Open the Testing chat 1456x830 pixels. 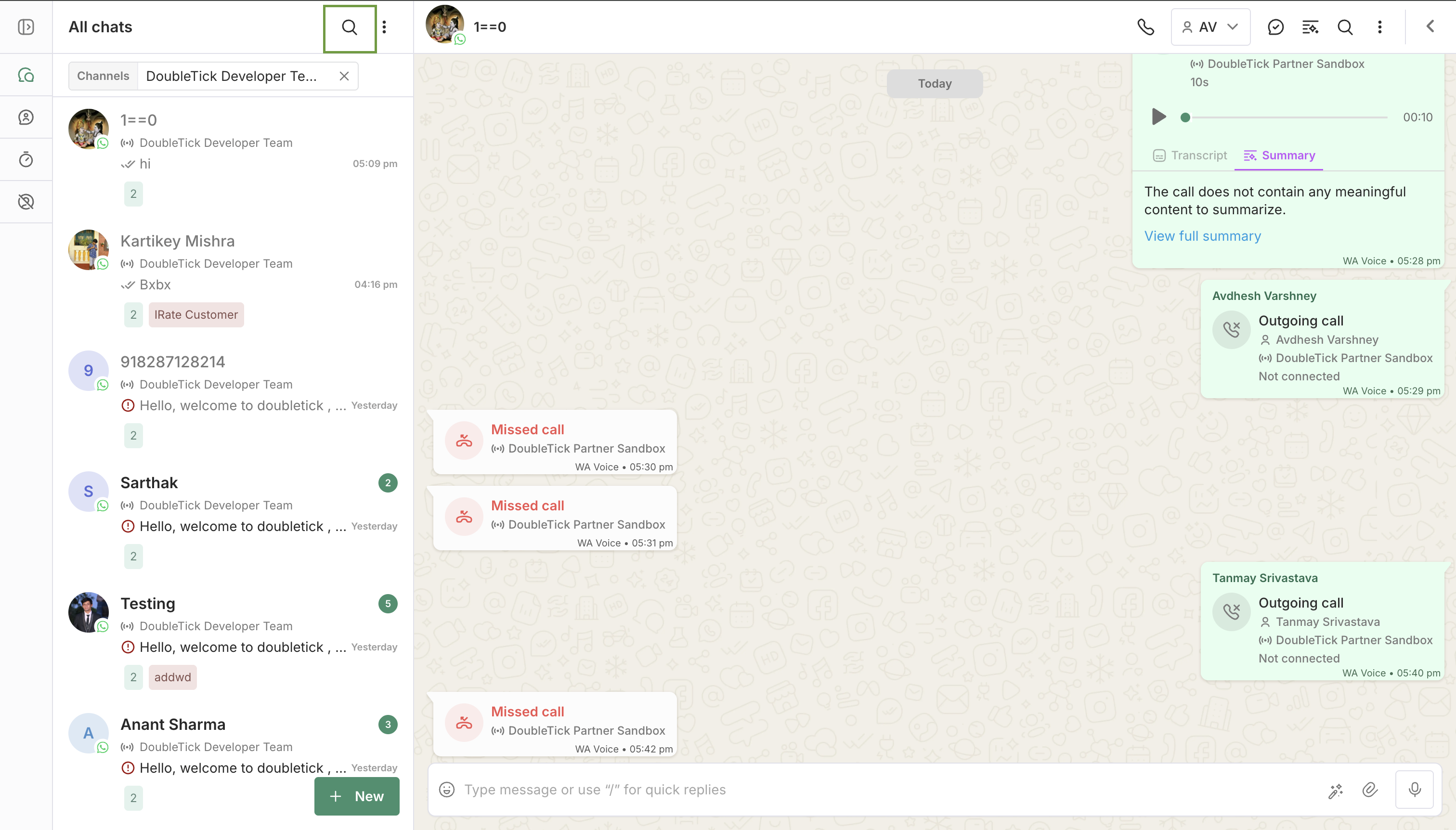tap(233, 641)
